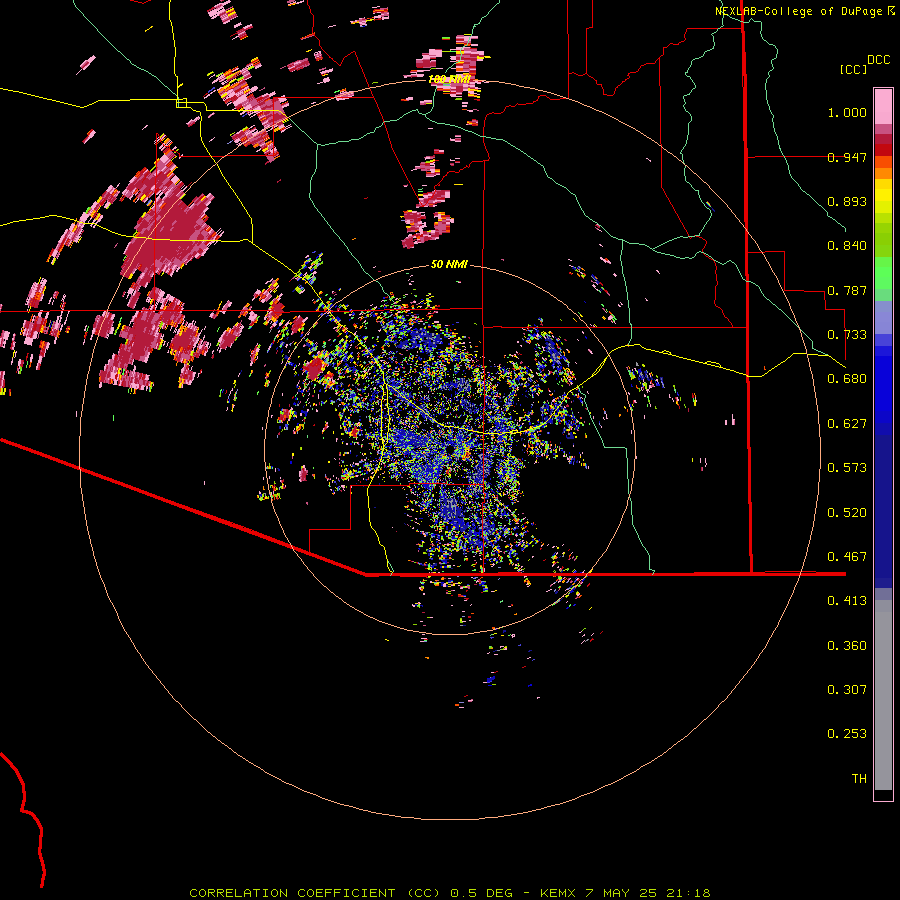Click the 0.307 scale value

(x=847, y=690)
